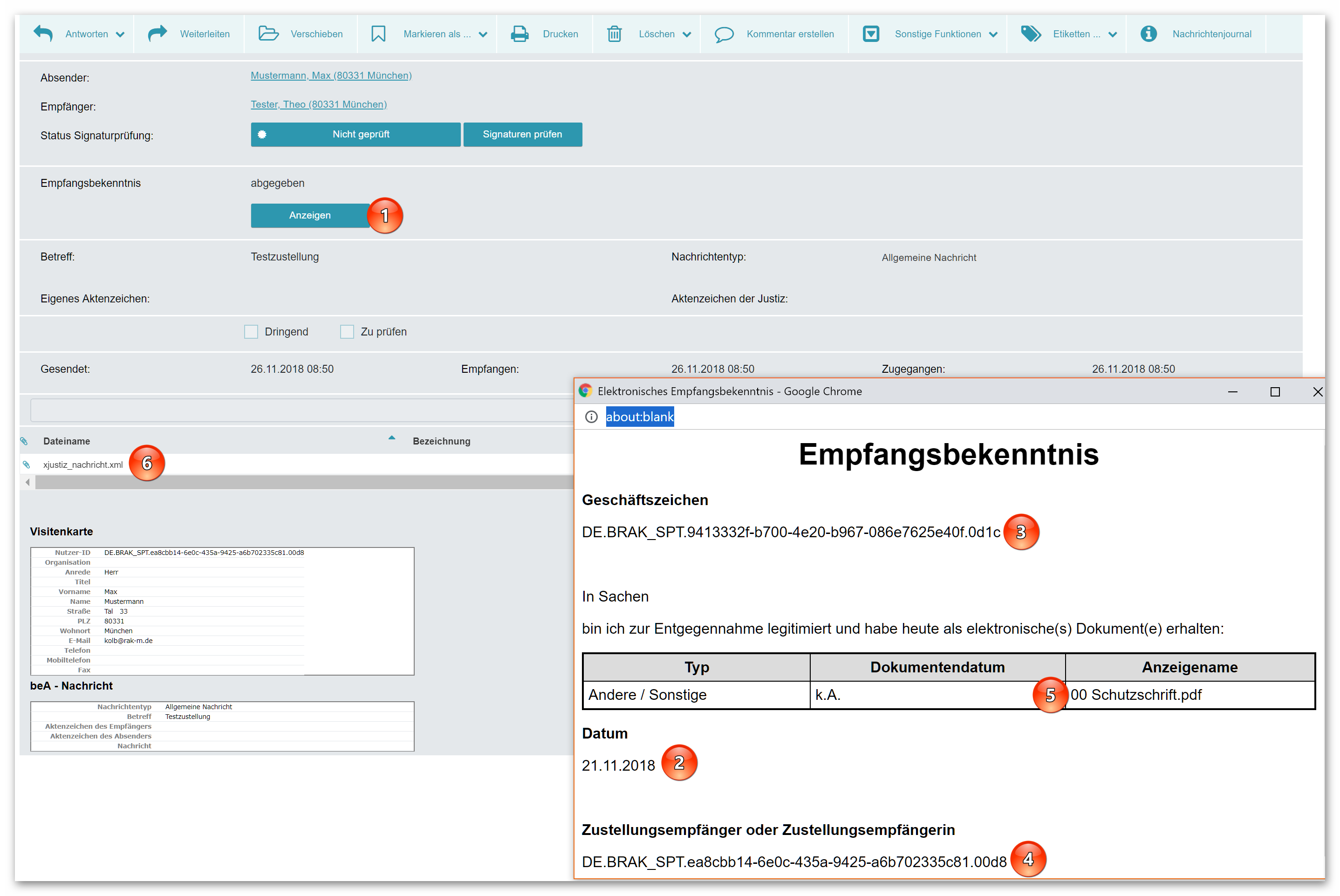
Task: Tick the Zu prüfen checkbox
Action: (x=347, y=331)
